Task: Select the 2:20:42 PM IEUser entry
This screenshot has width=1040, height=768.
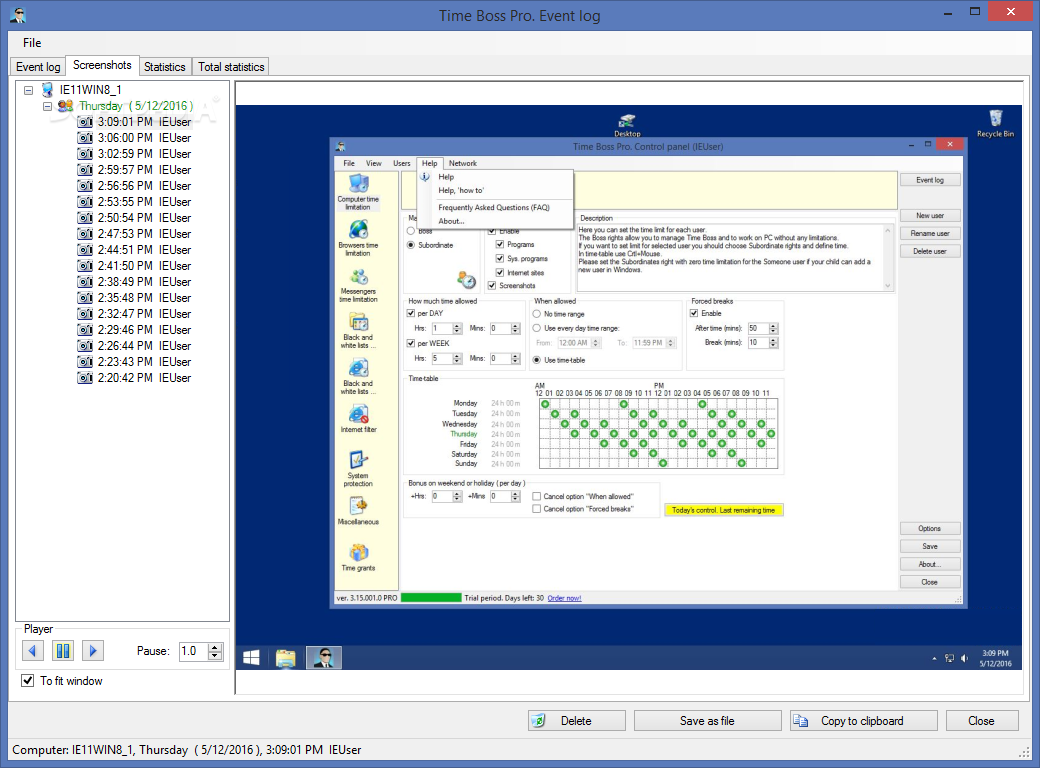Action: pyautogui.click(x=144, y=378)
